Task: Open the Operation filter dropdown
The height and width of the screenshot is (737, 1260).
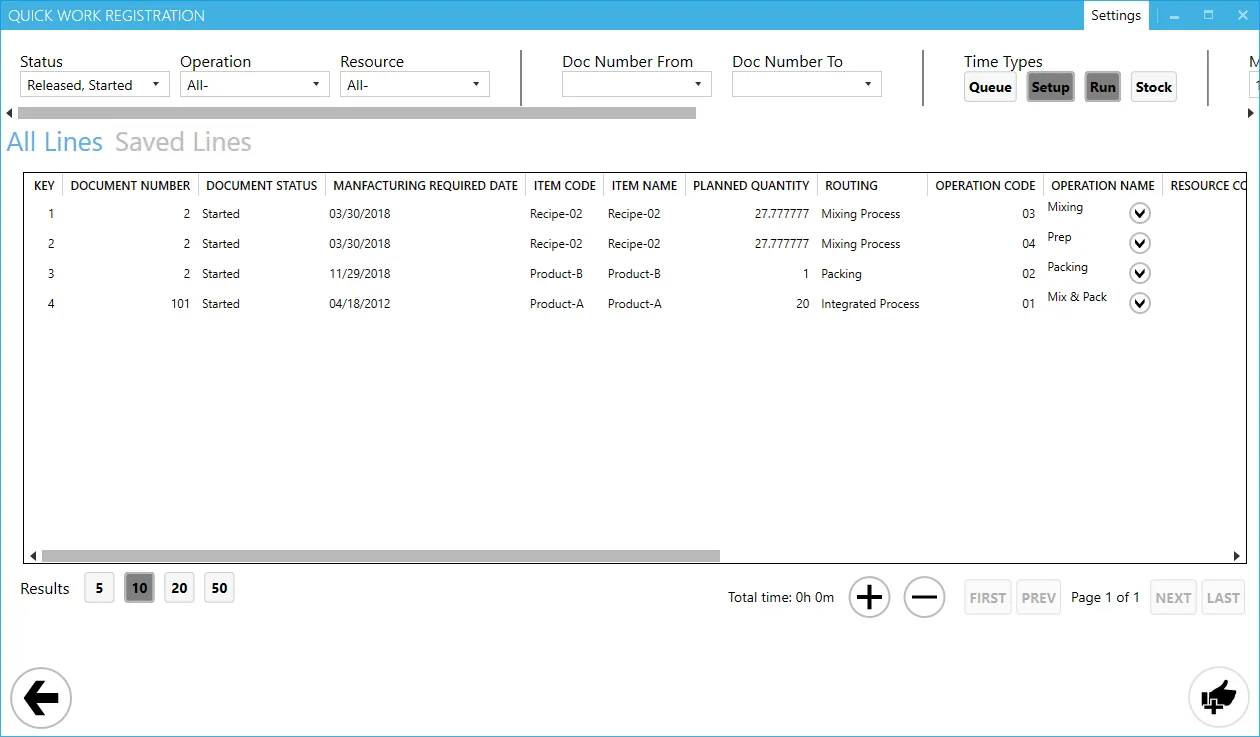Action: pos(254,84)
